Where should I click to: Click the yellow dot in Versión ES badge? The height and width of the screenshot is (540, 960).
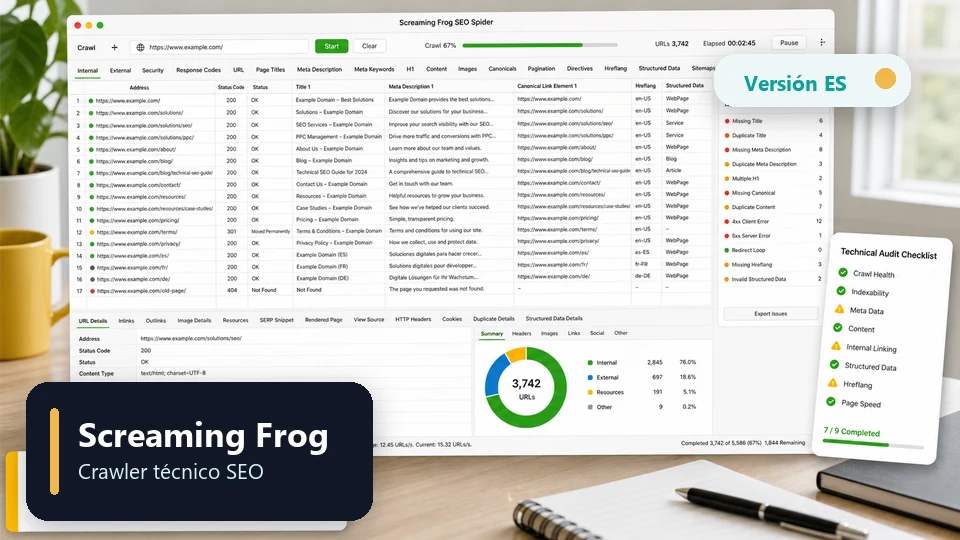pos(885,78)
